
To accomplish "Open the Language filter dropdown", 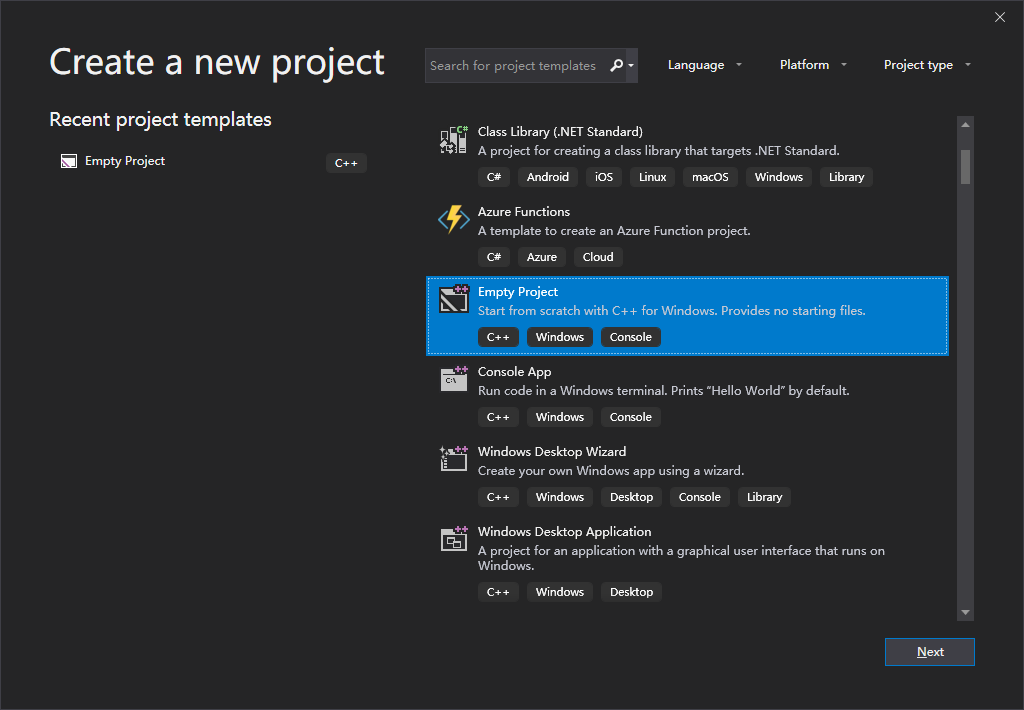I will pos(705,64).
